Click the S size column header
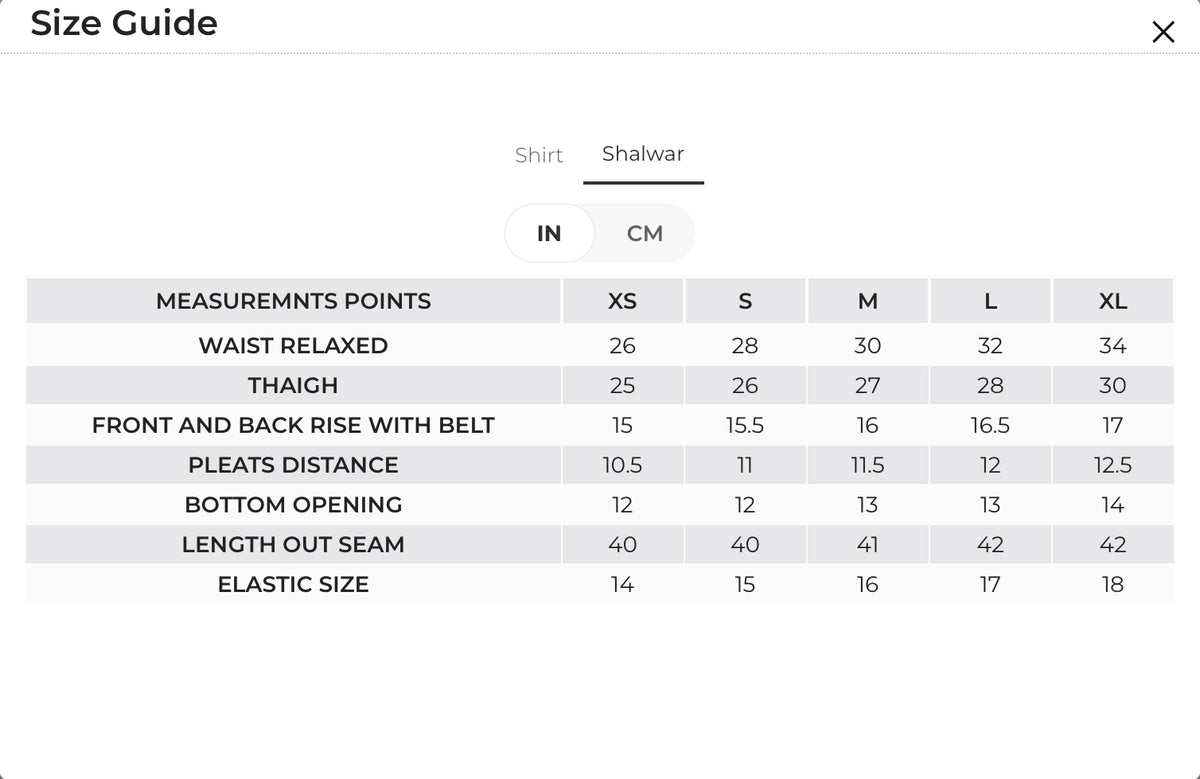Screen dimensions: 1200x779 745,301
